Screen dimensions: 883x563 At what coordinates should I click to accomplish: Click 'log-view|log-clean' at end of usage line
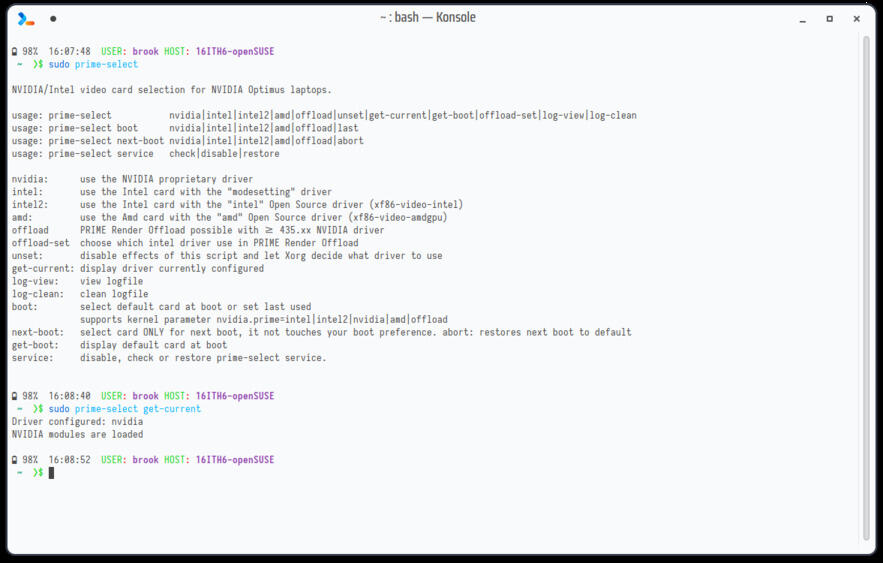click(x=590, y=115)
